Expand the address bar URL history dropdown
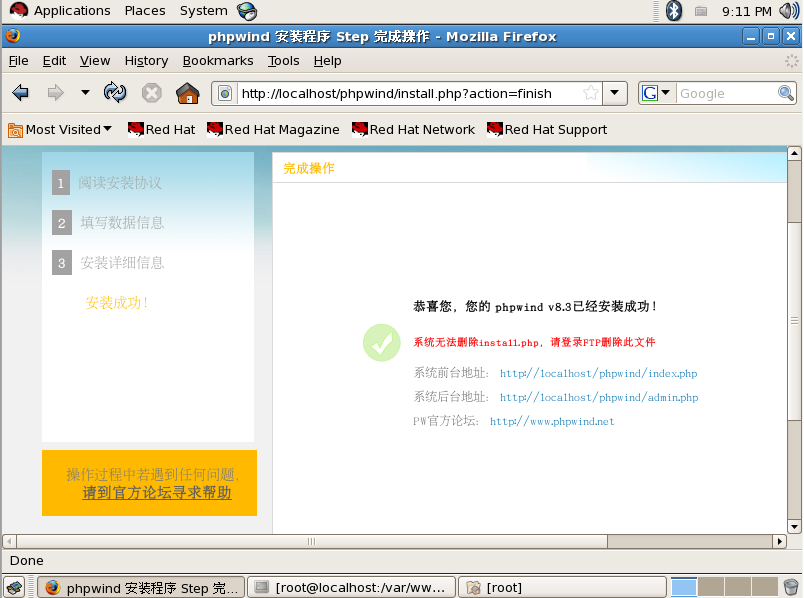The width and height of the screenshot is (804, 598). point(614,93)
